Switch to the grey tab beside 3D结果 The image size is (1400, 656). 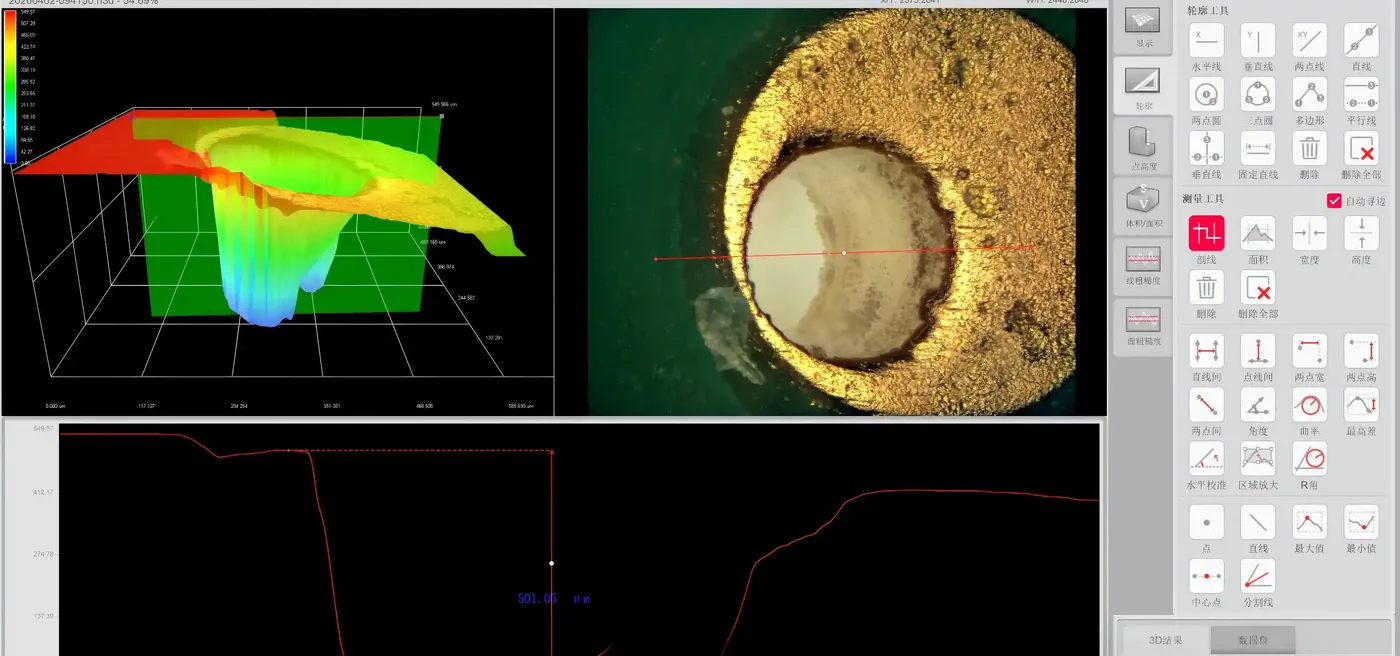click(x=1252, y=640)
